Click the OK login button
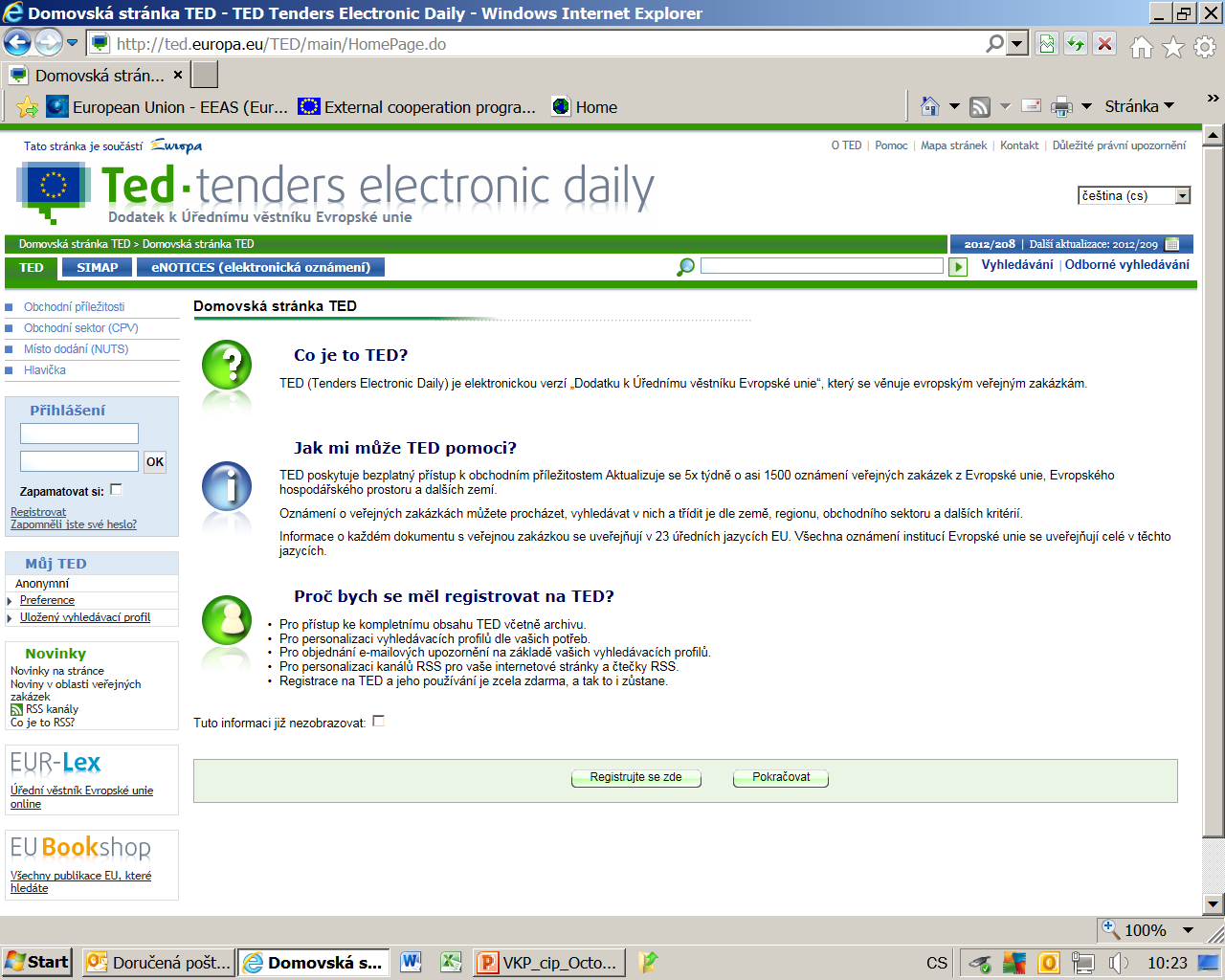This screenshot has height=980, width=1225. click(155, 462)
